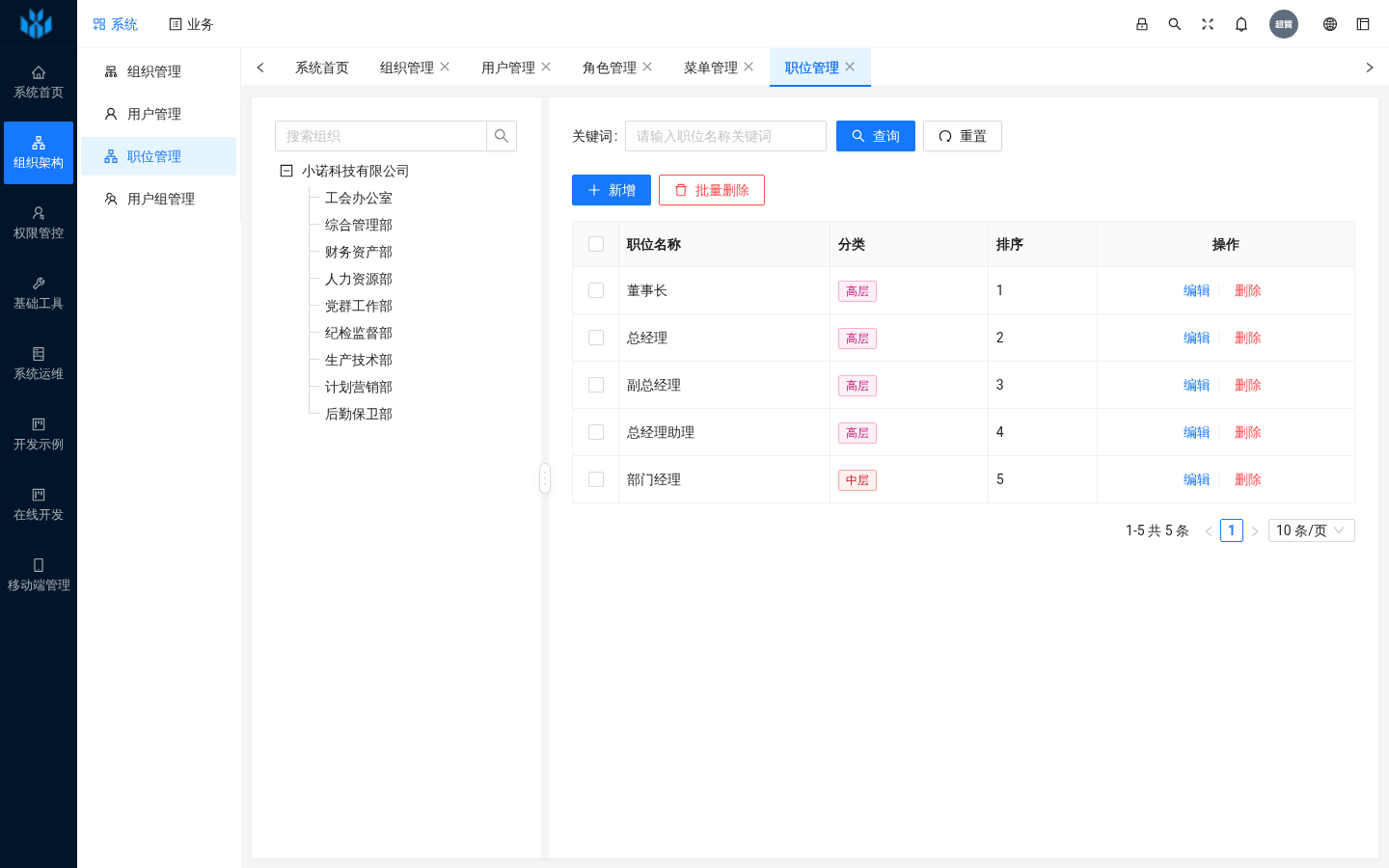Open 在线开发 in the sidebar
Image resolution: width=1389 pixels, height=868 pixels.
pos(39,505)
